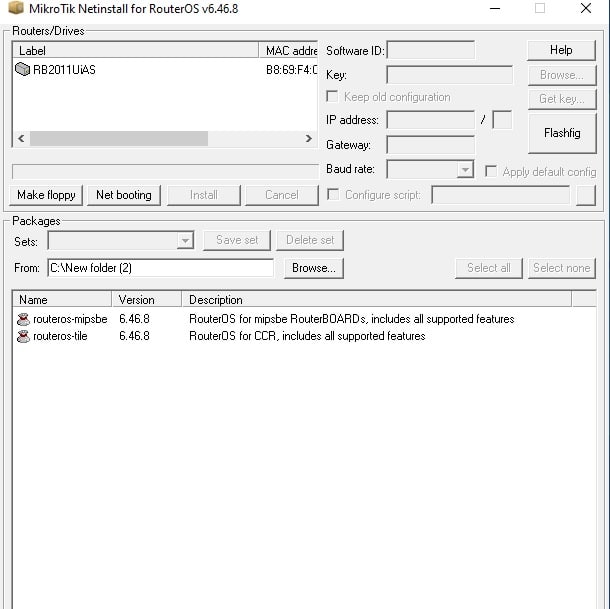Image resolution: width=610 pixels, height=609 pixels.
Task: Click the install progress bar
Action: click(165, 172)
